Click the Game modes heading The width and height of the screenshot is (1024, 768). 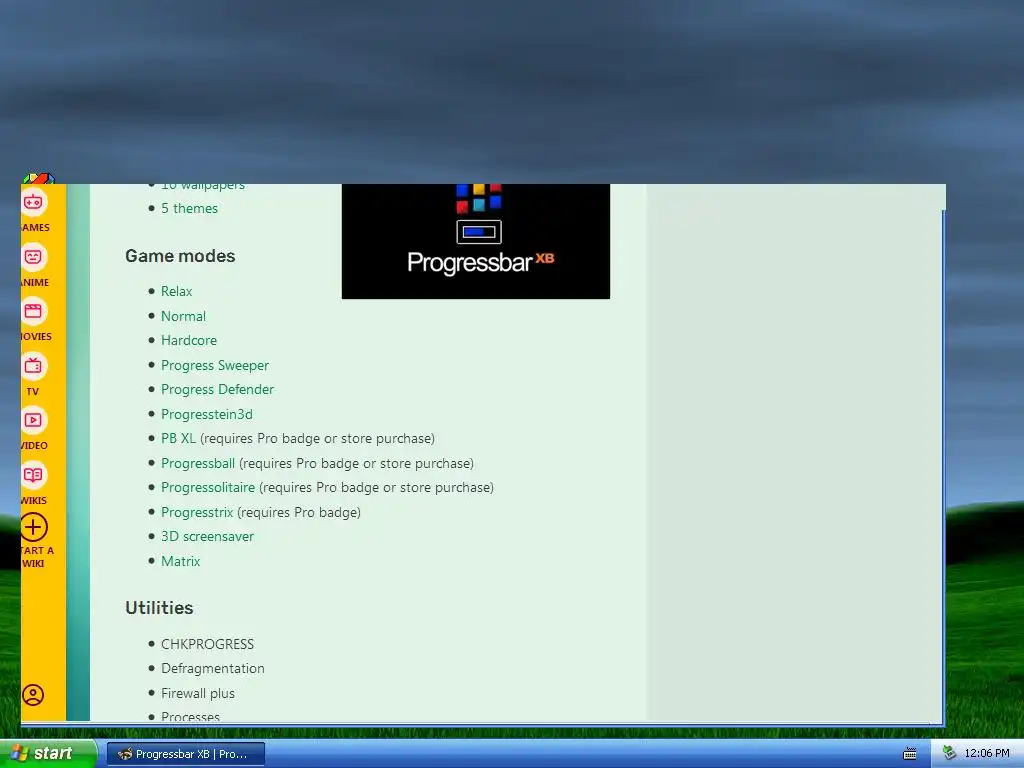(180, 256)
